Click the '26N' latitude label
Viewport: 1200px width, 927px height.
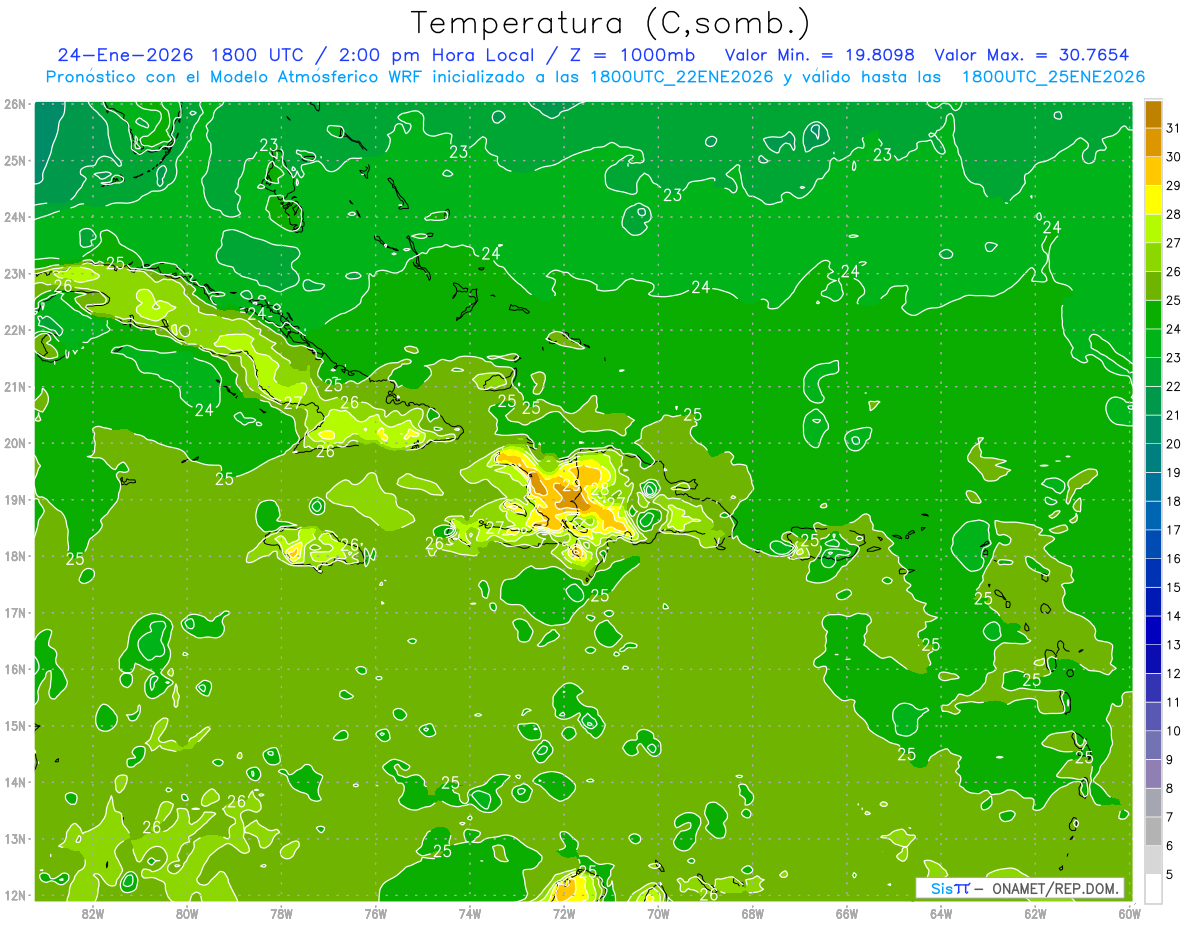(14, 104)
